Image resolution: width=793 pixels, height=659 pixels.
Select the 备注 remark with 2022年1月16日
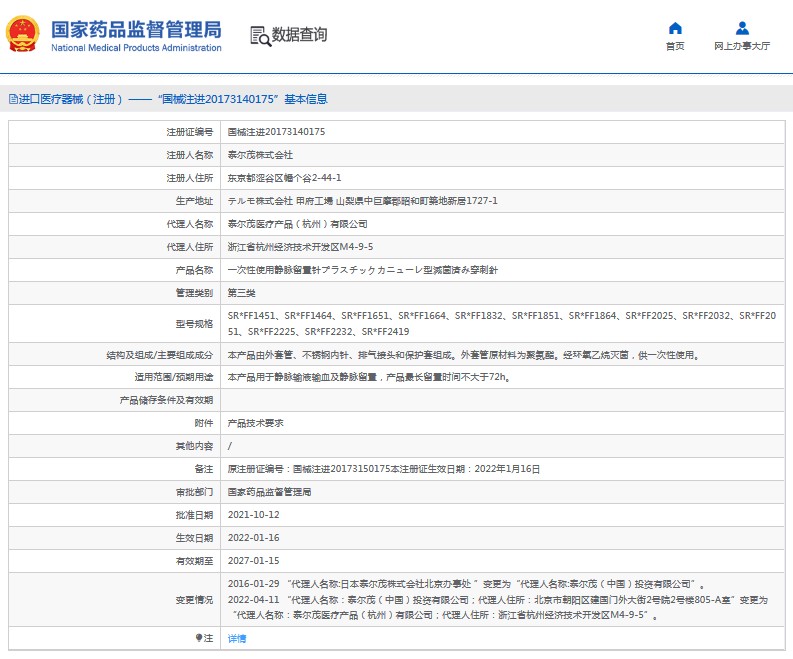tap(384, 469)
